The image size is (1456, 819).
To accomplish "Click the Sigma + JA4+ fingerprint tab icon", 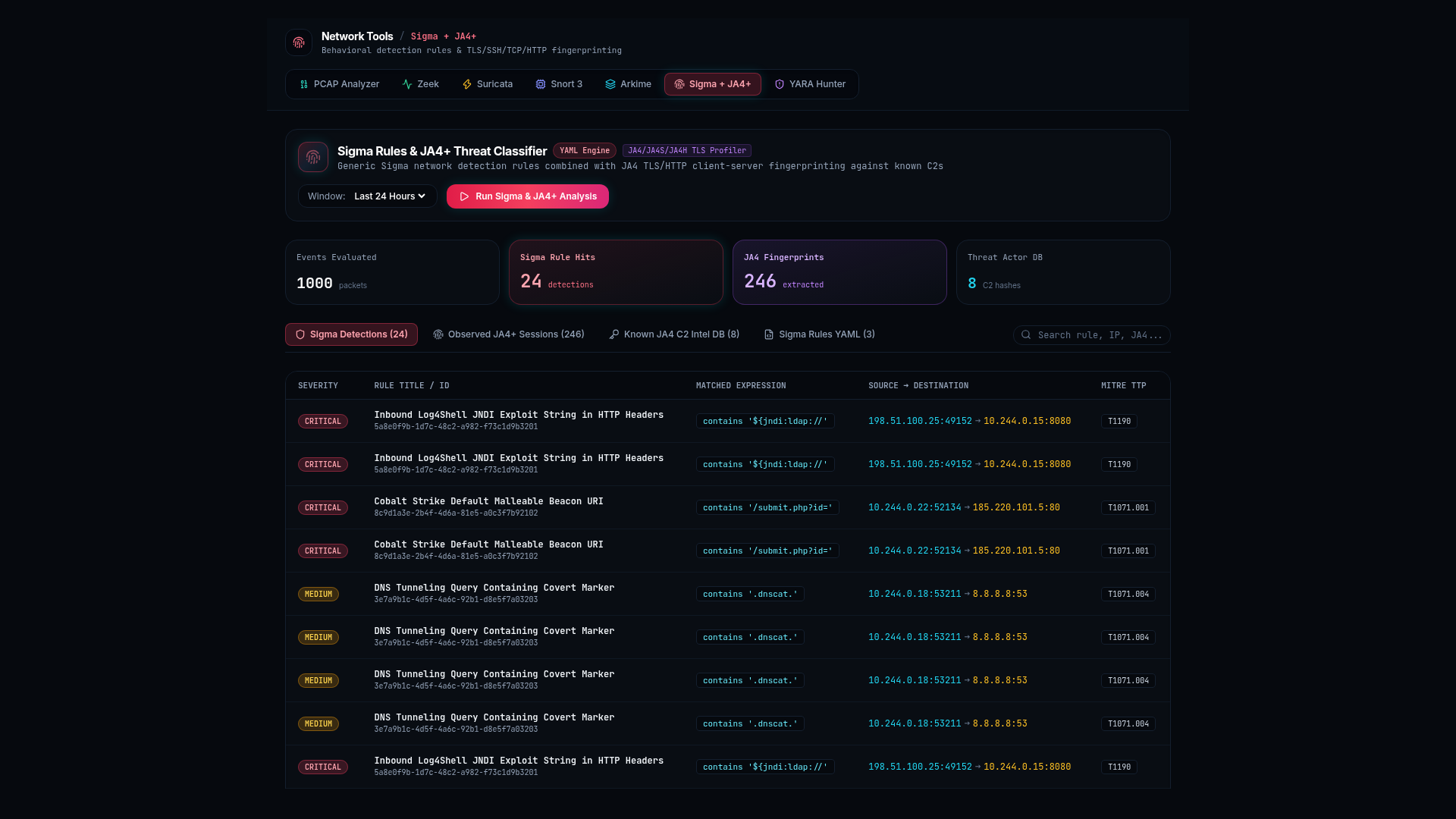I will tap(679, 84).
